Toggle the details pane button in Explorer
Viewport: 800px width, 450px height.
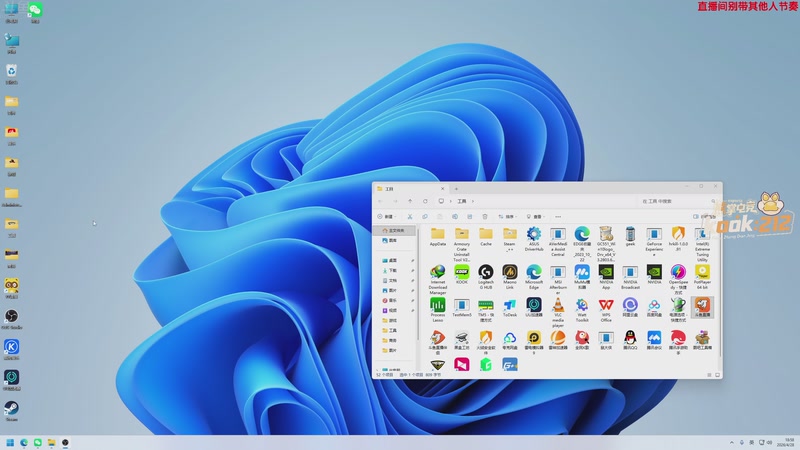[x=705, y=216]
